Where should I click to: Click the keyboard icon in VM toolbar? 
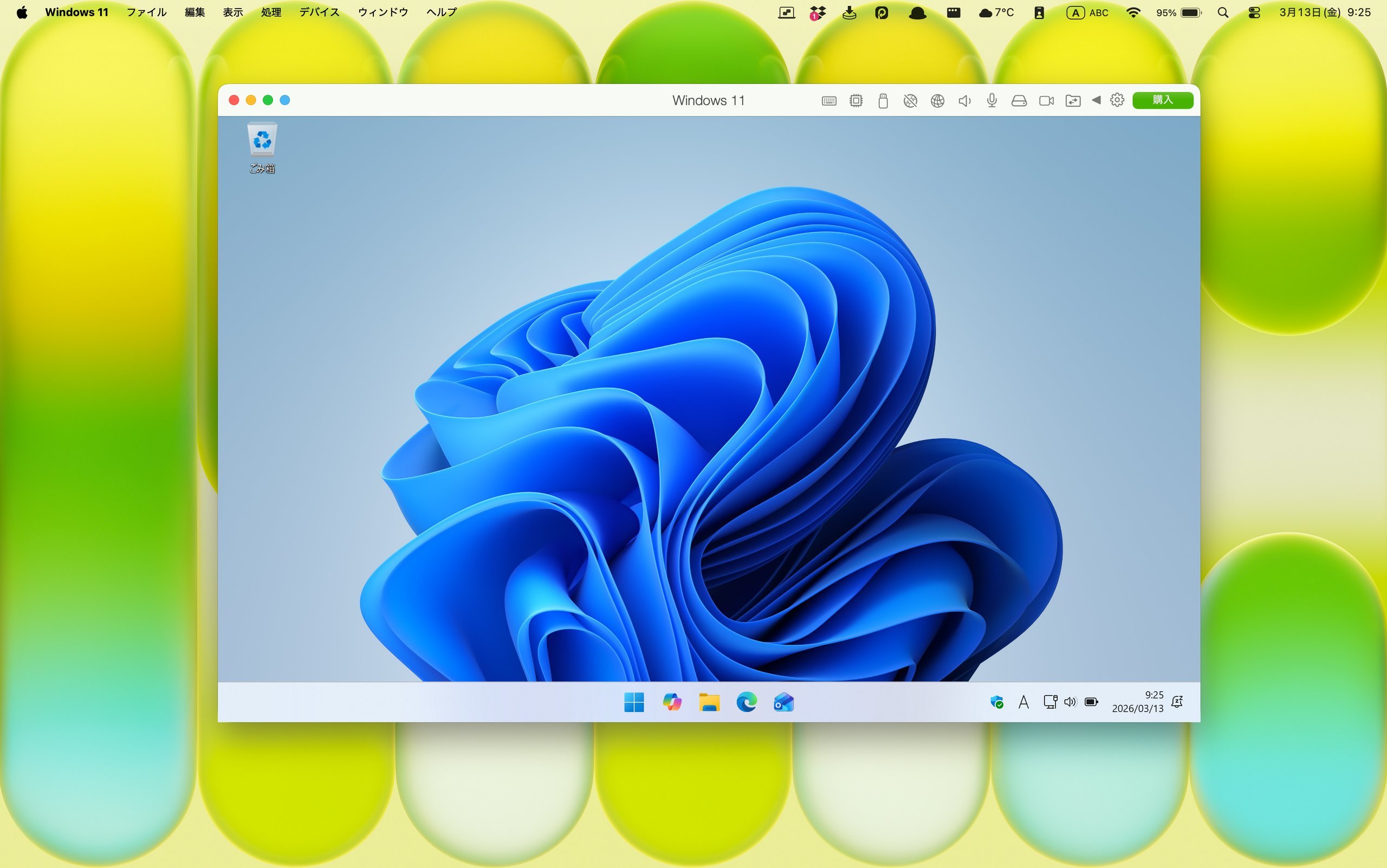point(828,101)
